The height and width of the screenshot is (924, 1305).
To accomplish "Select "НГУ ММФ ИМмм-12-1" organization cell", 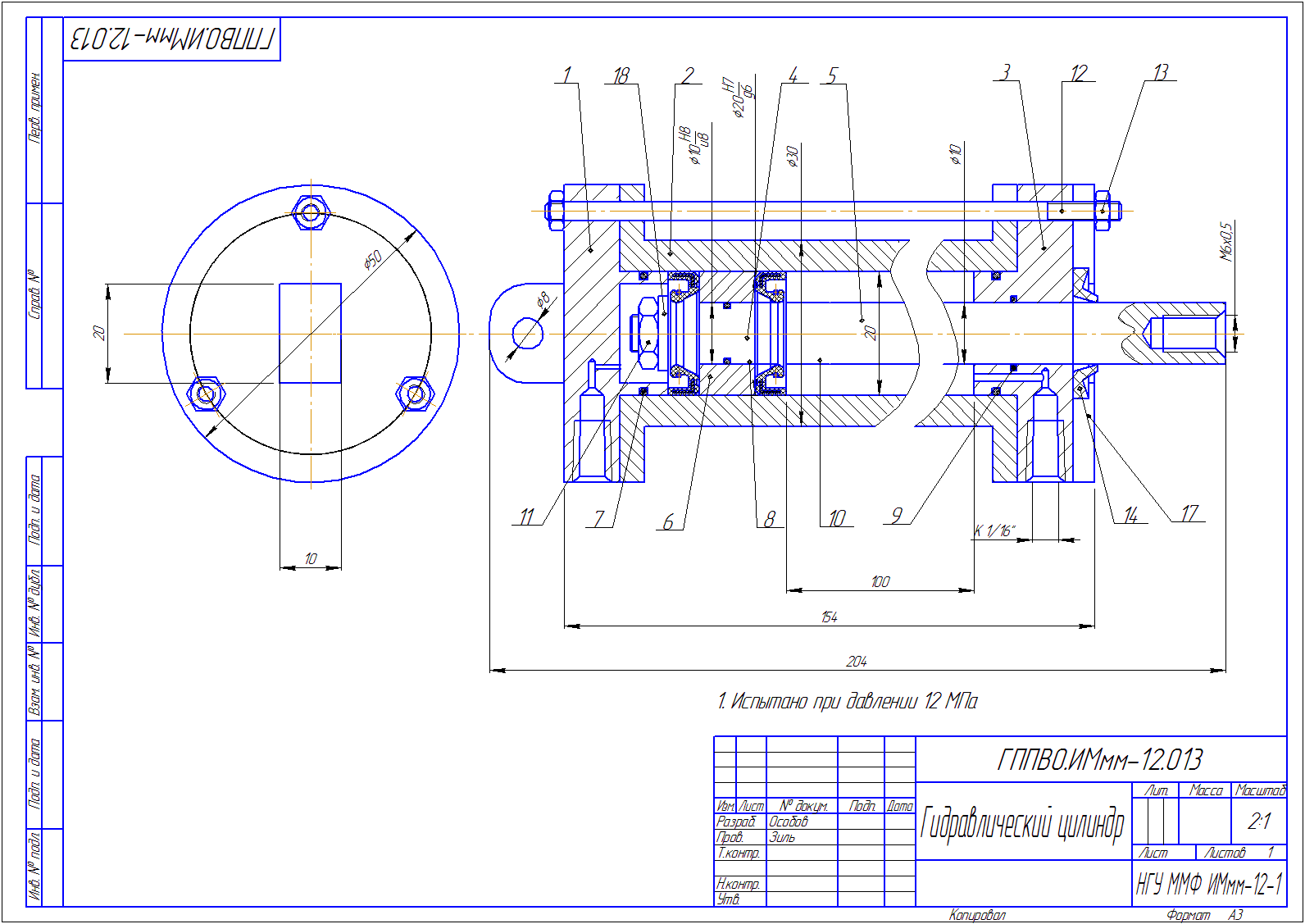I will click(1209, 884).
